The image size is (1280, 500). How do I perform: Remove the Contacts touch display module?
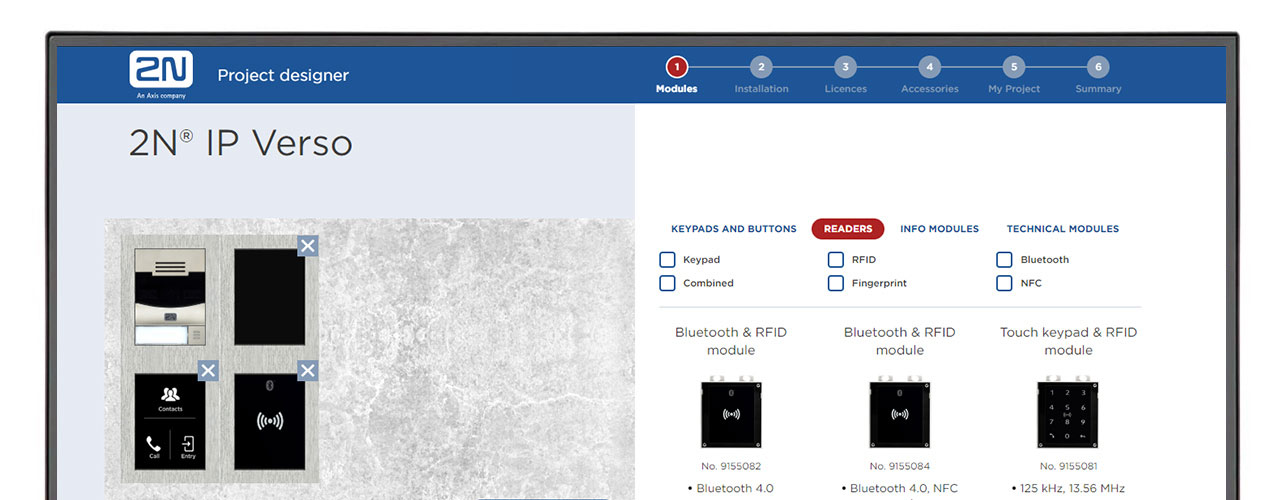coord(208,371)
